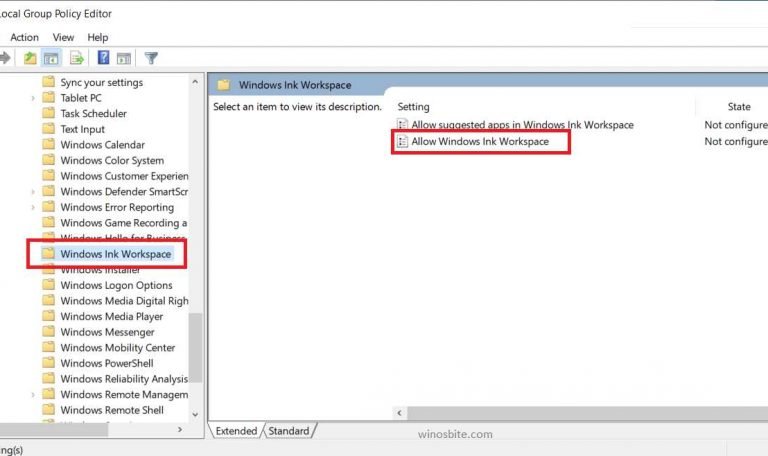Expand the Windows Defender SmartScreen node
The height and width of the screenshot is (456, 768).
tap(33, 192)
